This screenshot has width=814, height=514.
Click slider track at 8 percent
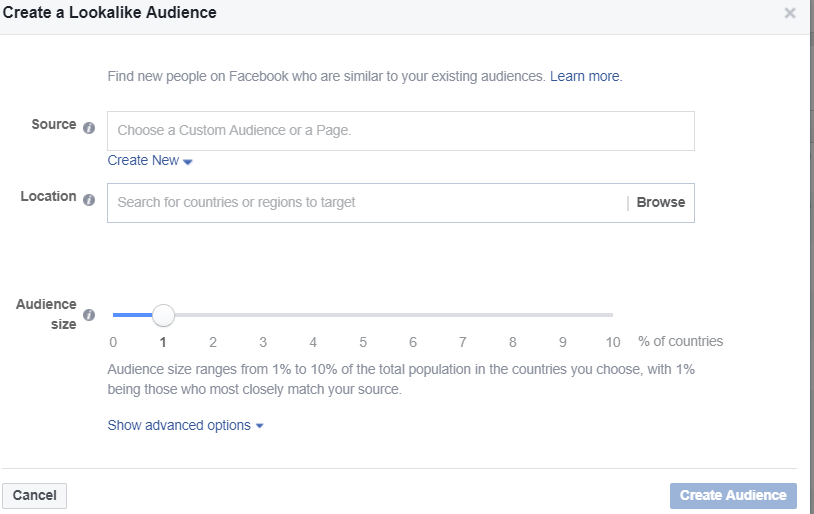512,315
